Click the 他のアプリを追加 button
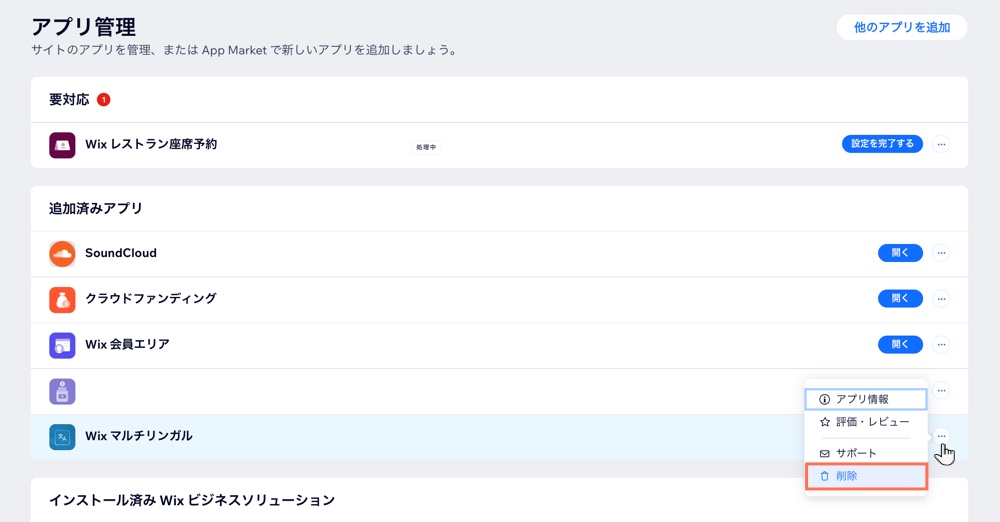 [x=901, y=27]
